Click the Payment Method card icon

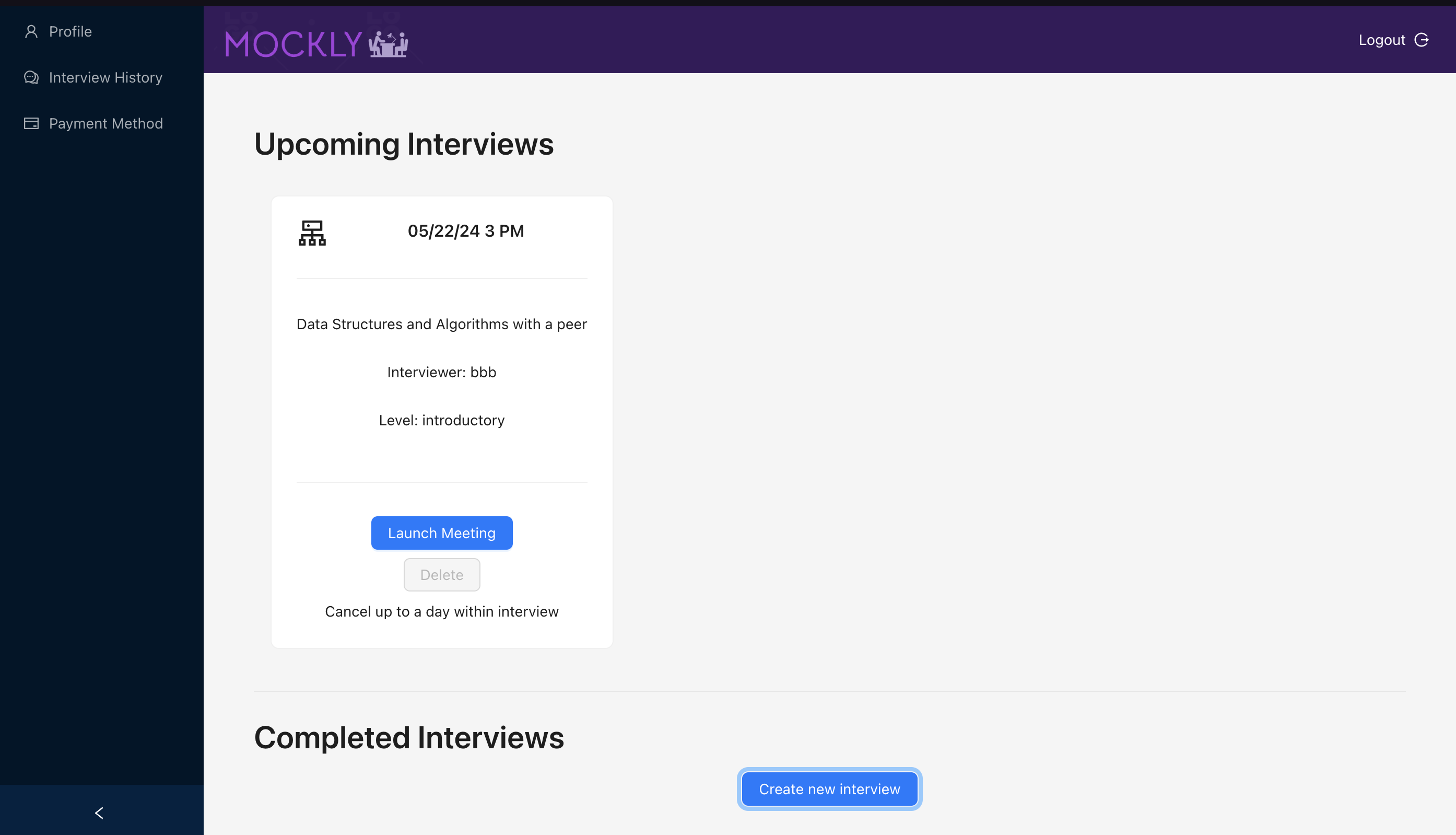point(31,123)
